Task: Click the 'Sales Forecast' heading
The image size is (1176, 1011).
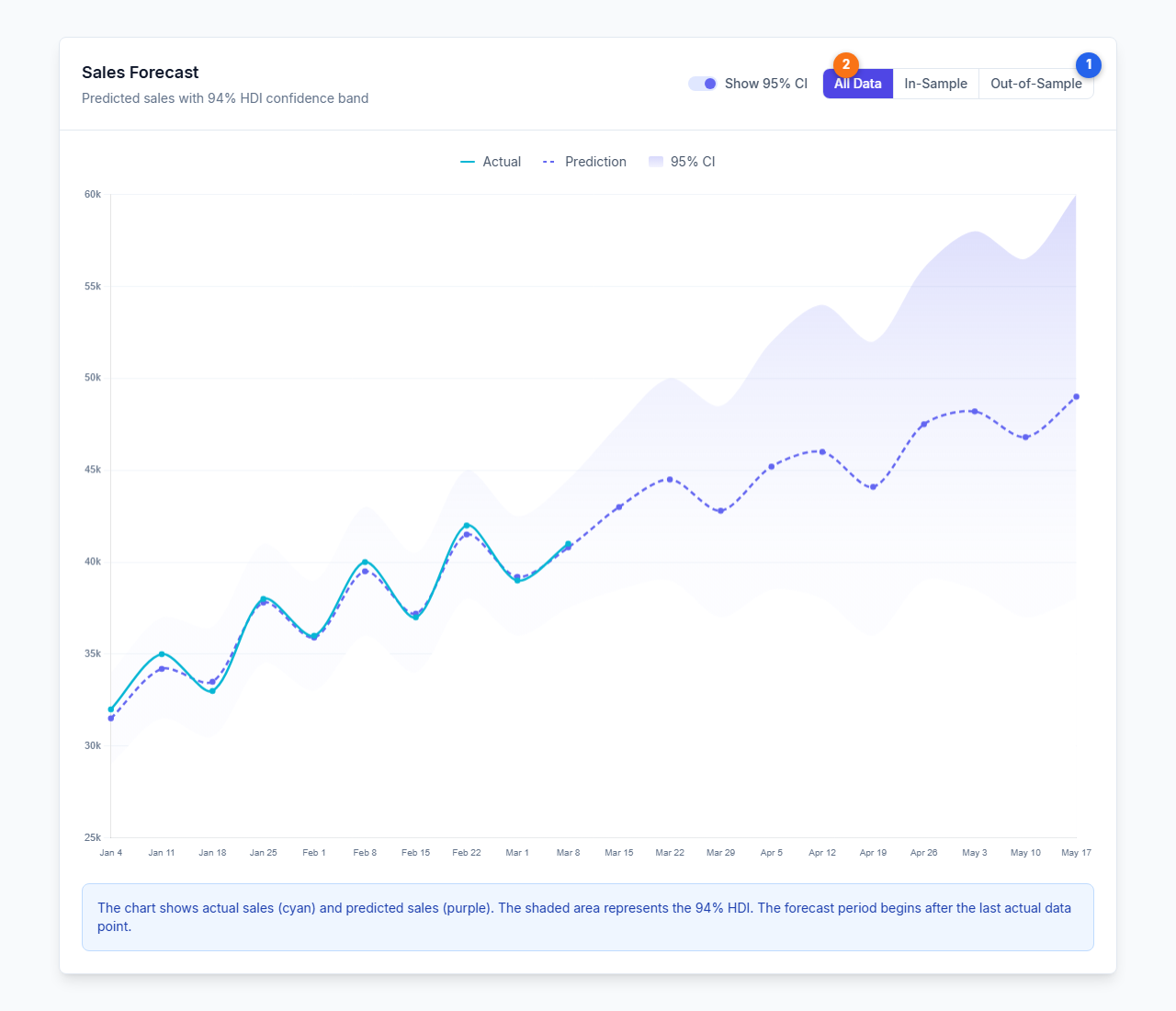Action: pyautogui.click(x=141, y=73)
